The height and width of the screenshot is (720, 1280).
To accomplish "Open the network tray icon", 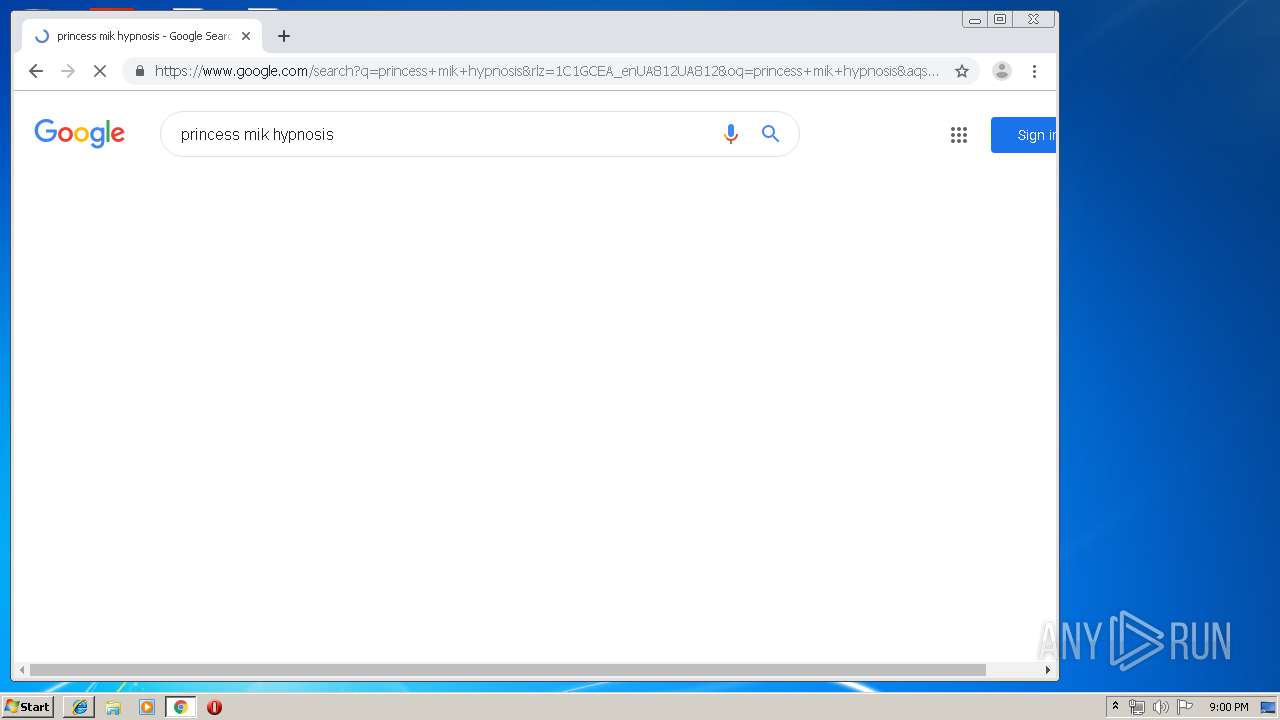I will tap(1137, 707).
